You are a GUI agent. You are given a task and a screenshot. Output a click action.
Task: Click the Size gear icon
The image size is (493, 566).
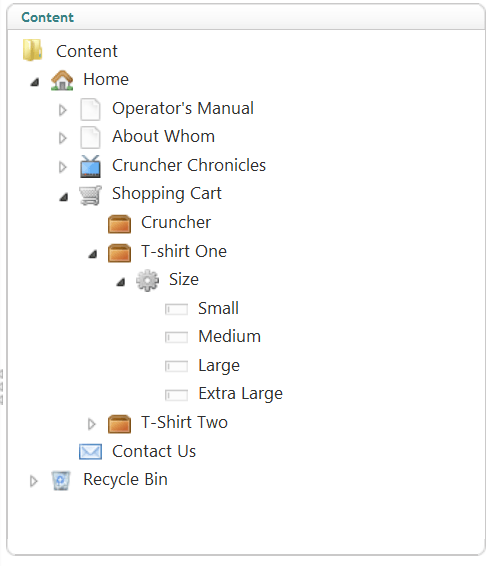pos(147,280)
